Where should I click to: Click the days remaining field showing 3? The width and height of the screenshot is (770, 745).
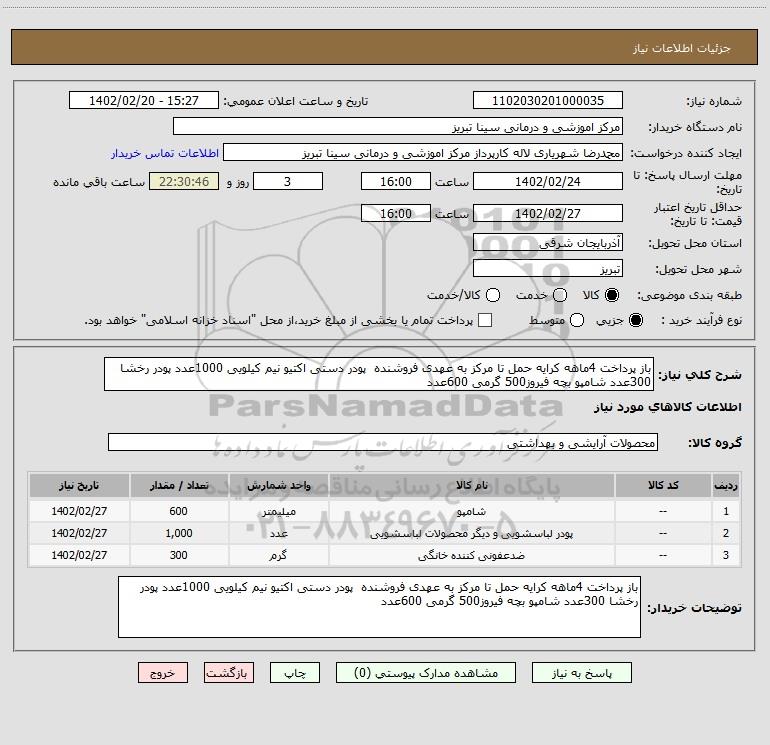[288, 181]
